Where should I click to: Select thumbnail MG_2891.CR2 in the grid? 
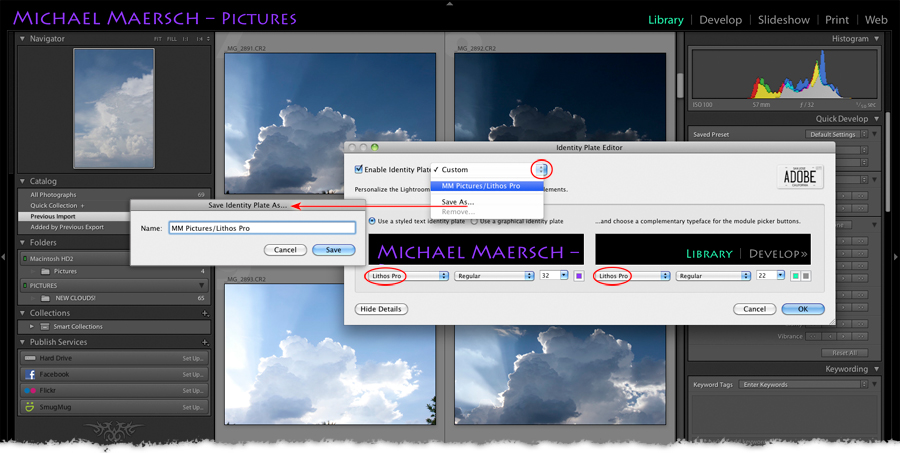pos(330,123)
